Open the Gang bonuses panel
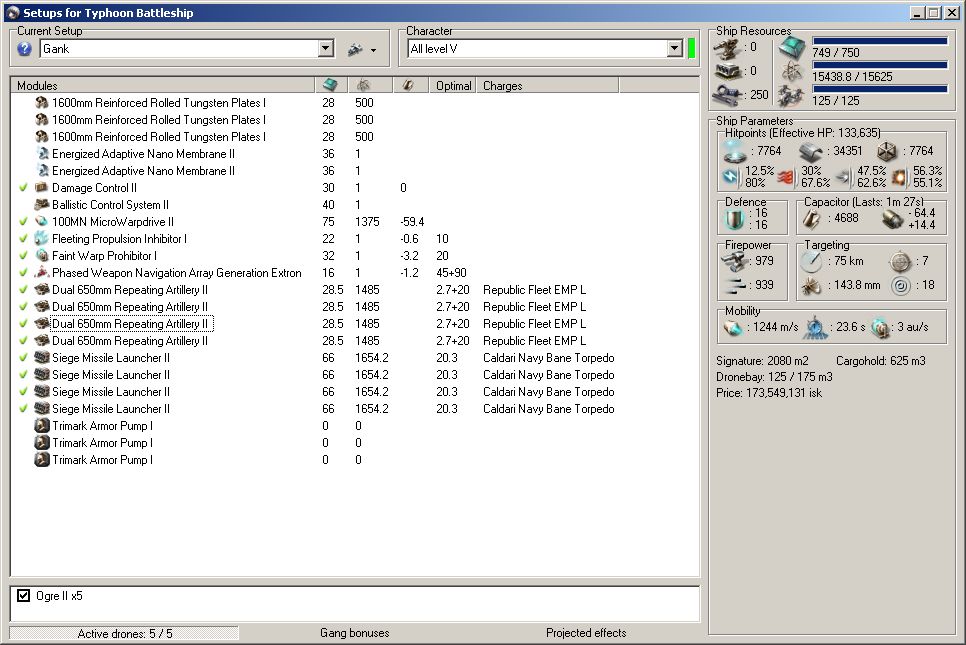Viewport: 966px width, 645px height. click(x=354, y=633)
